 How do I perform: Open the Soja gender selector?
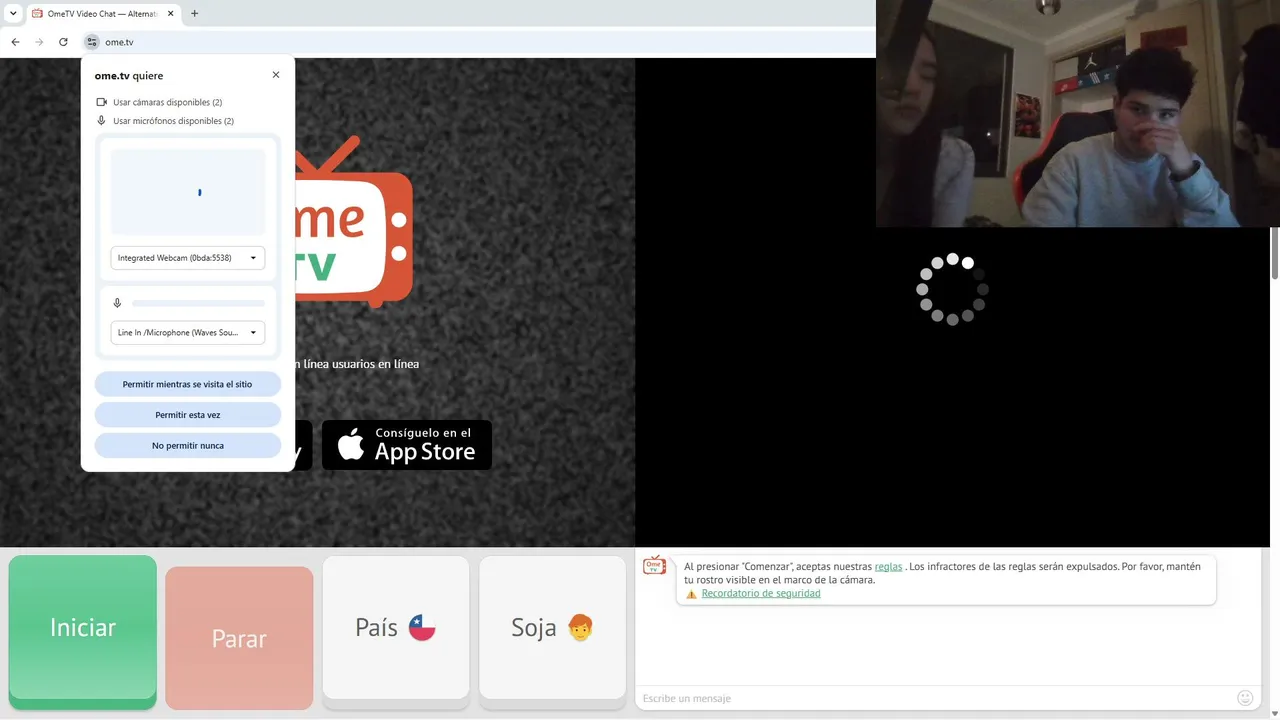[x=553, y=628]
